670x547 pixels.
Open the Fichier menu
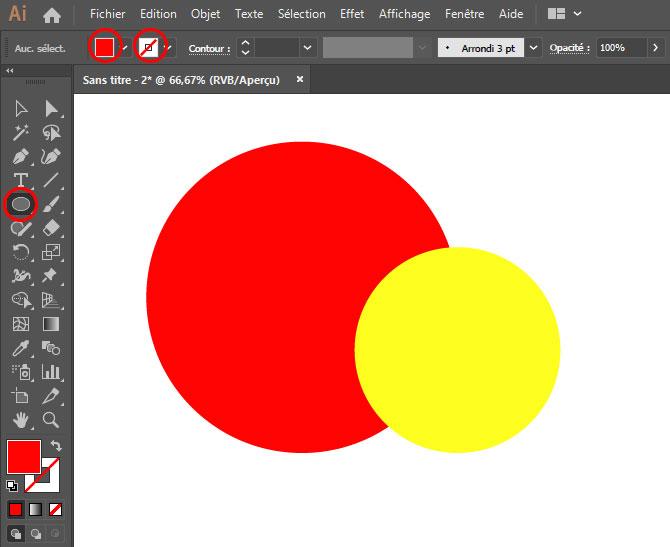[x=107, y=14]
